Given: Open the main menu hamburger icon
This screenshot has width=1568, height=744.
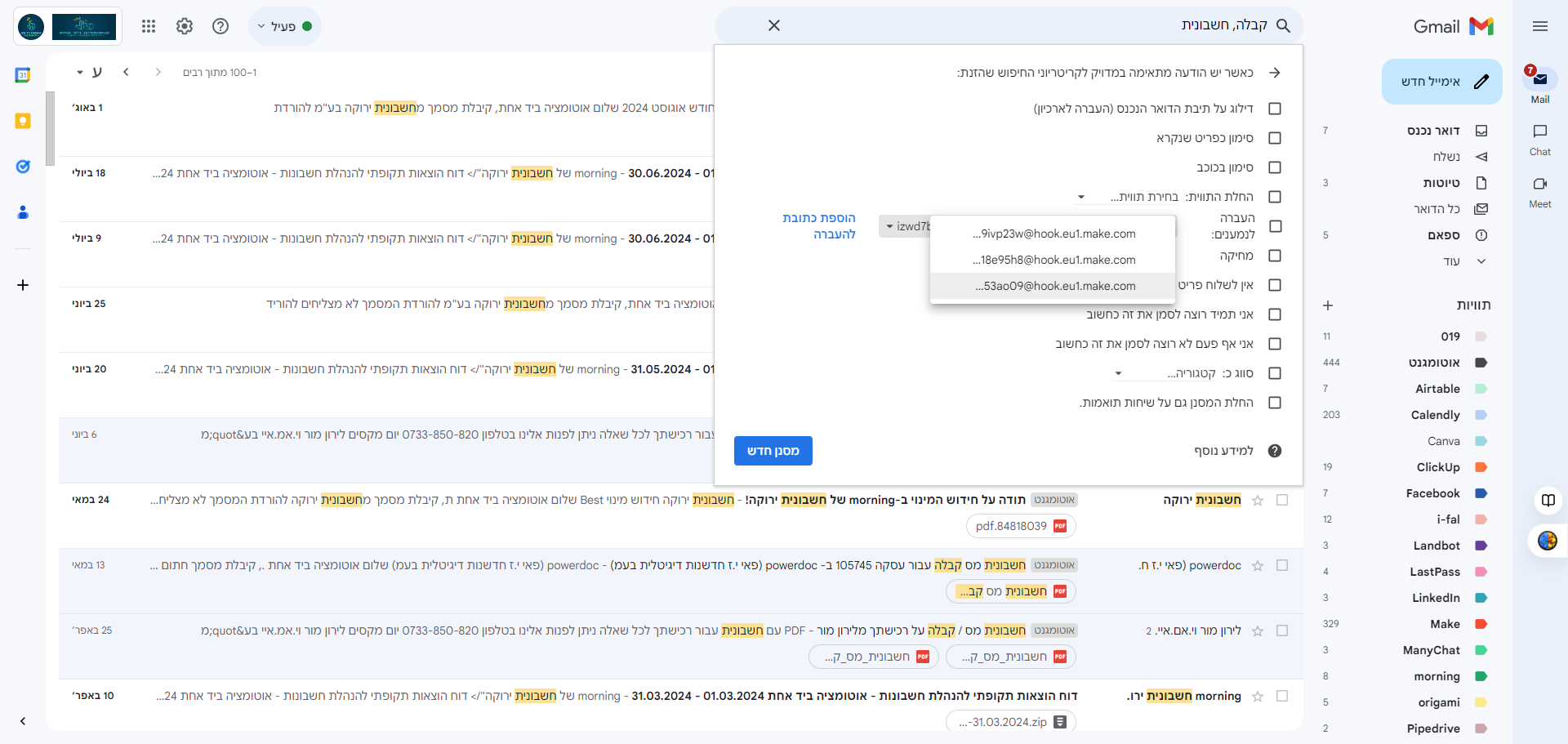Looking at the screenshot, I should coord(1540,26).
